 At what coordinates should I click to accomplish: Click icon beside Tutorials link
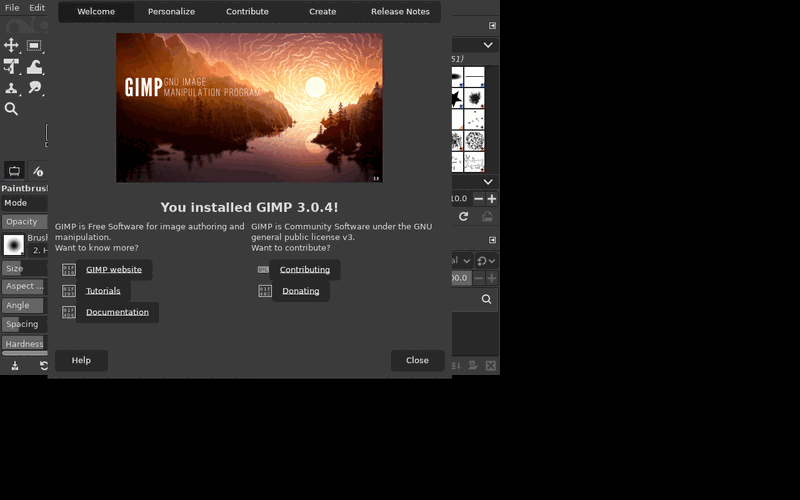[68, 291]
